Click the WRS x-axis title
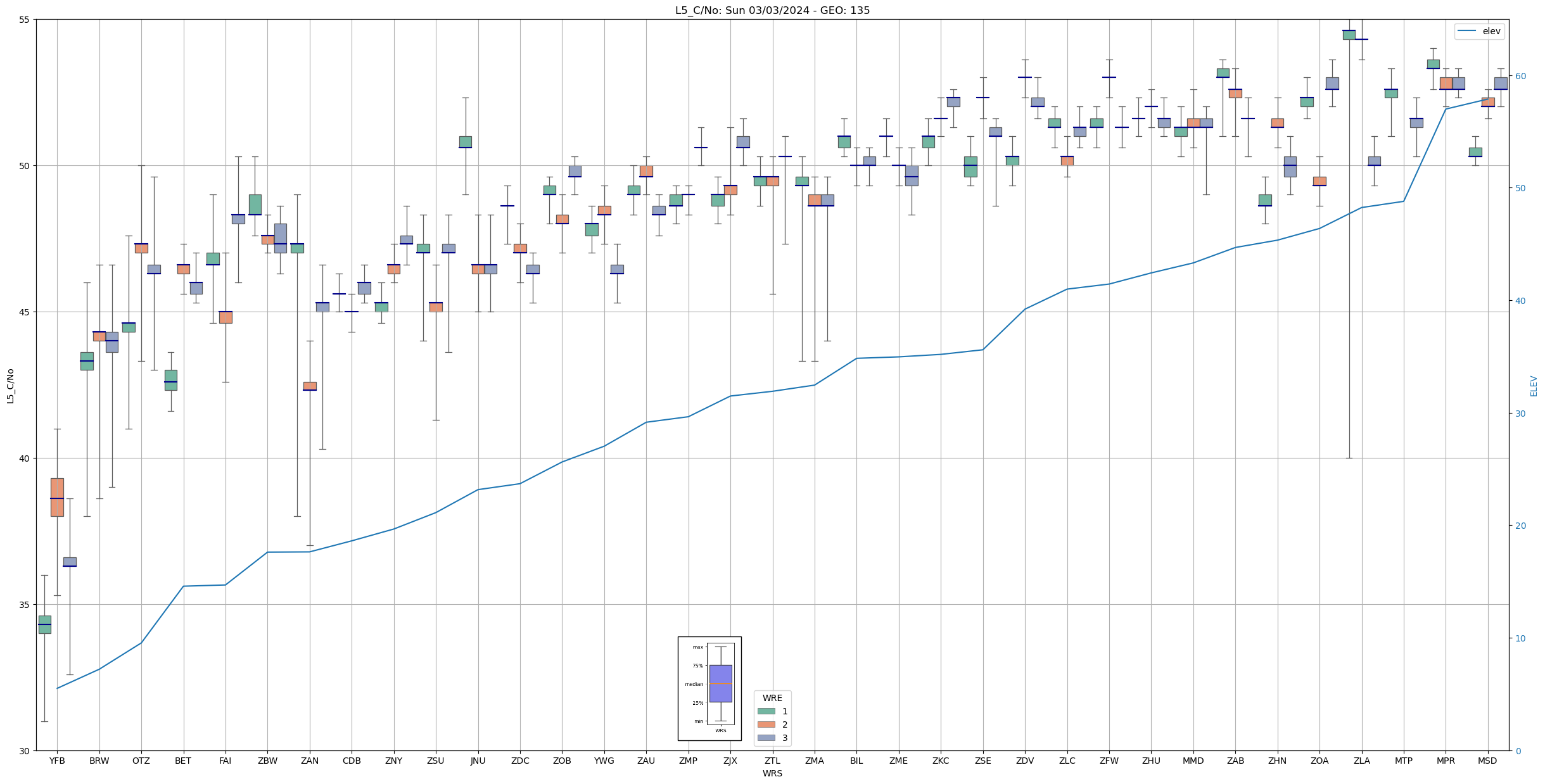The height and width of the screenshot is (784, 1545). tap(772, 773)
